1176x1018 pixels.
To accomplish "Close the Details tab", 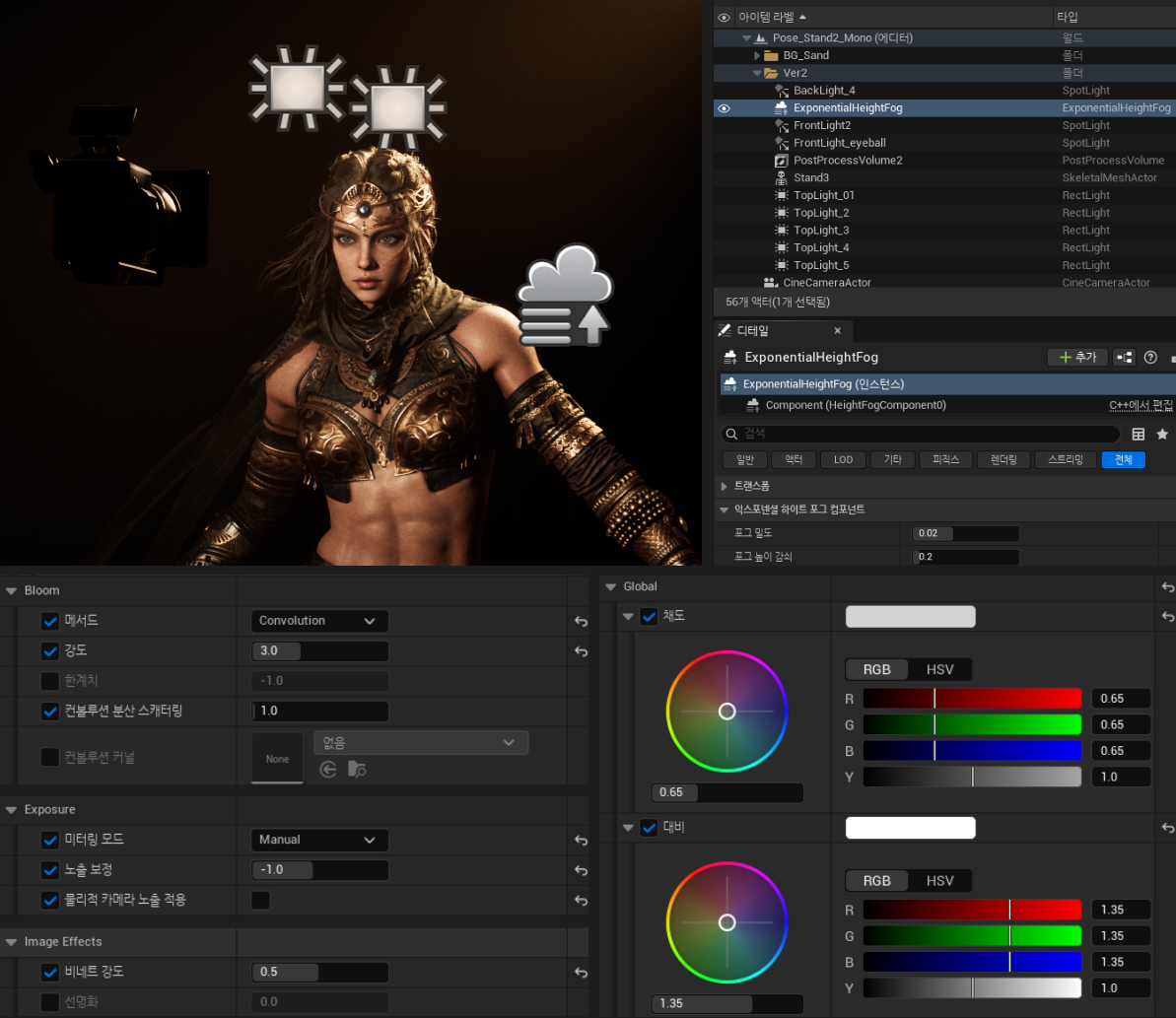I will click(838, 330).
